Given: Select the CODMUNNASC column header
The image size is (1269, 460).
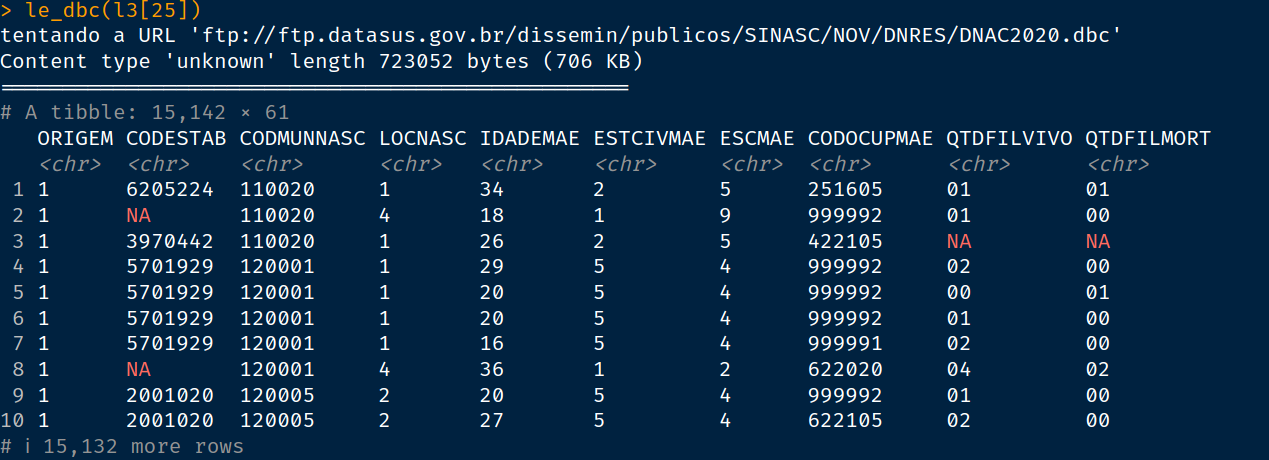Looking at the screenshot, I should pyautogui.click(x=303, y=138).
